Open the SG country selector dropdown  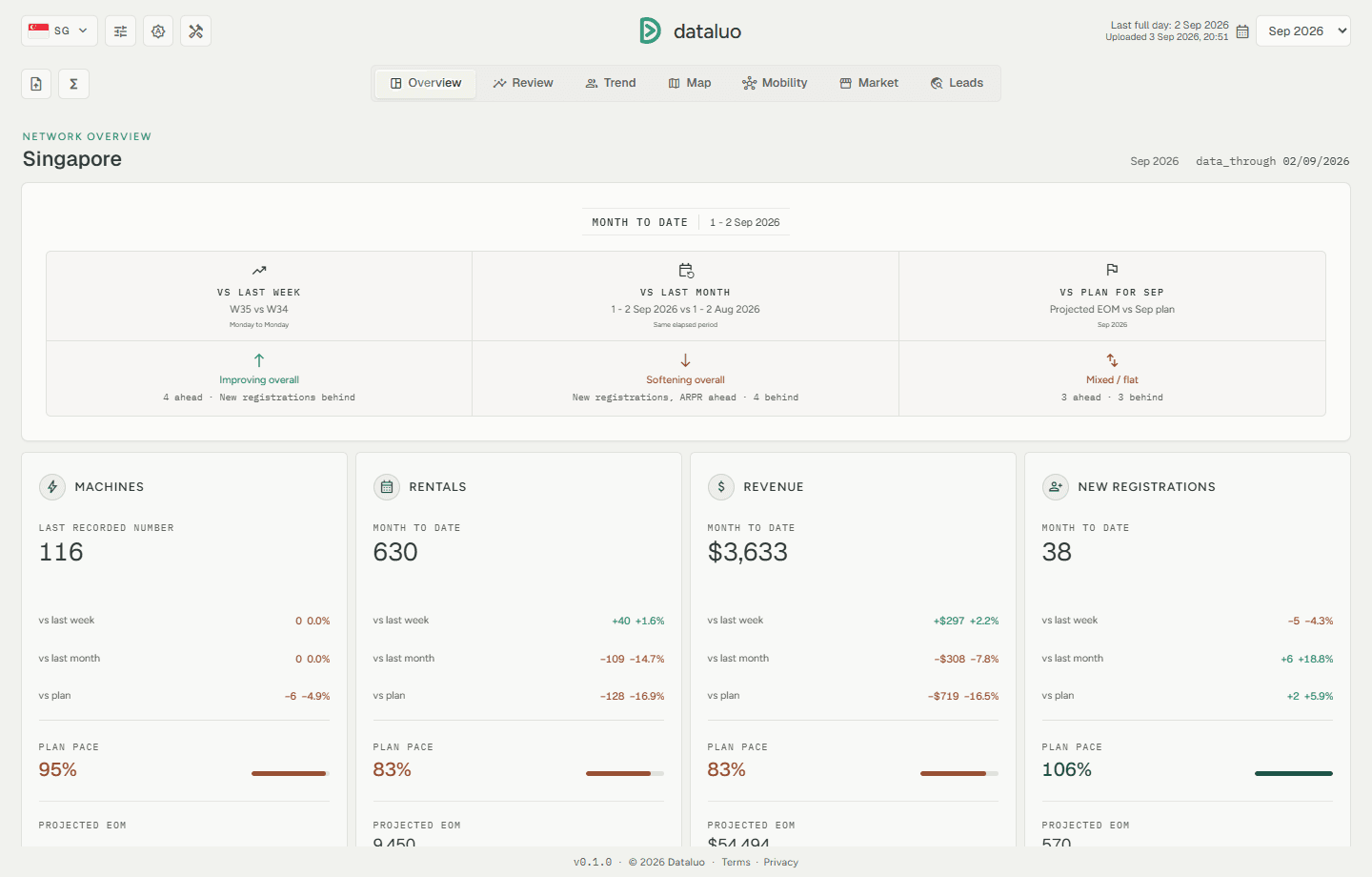coord(59,31)
